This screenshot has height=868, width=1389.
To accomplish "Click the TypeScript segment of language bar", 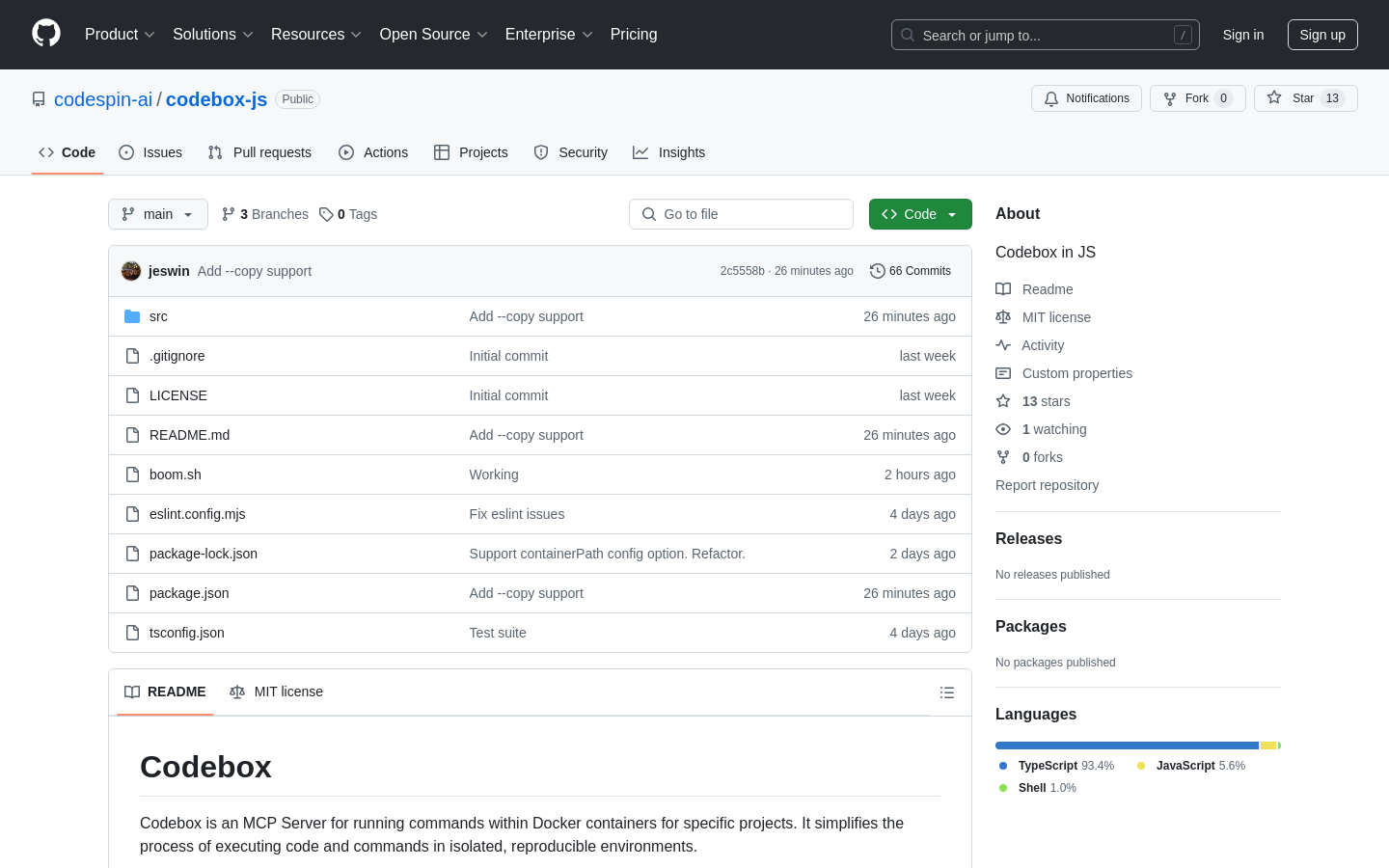I will tap(1127, 746).
